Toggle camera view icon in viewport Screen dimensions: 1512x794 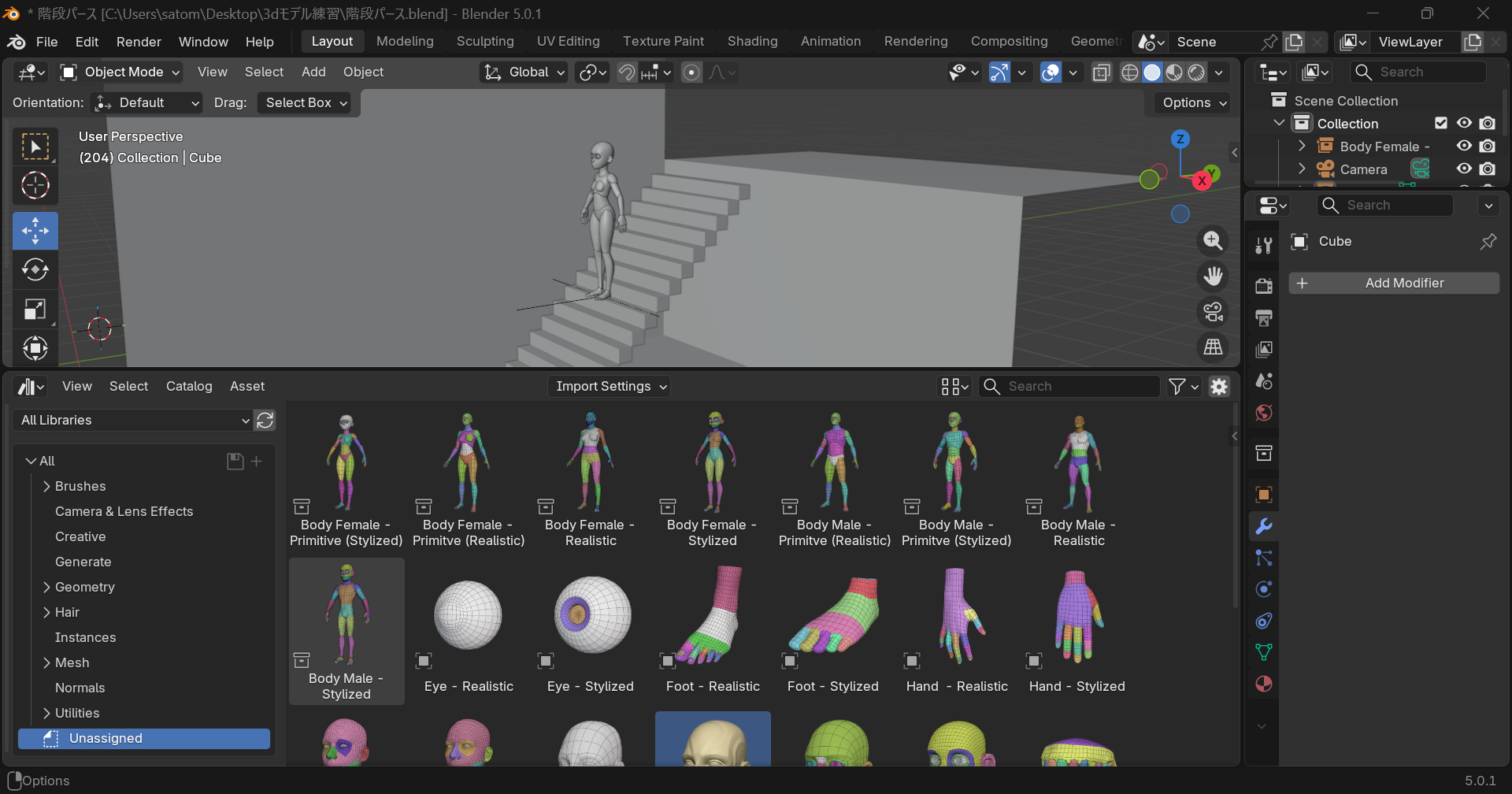1213,312
